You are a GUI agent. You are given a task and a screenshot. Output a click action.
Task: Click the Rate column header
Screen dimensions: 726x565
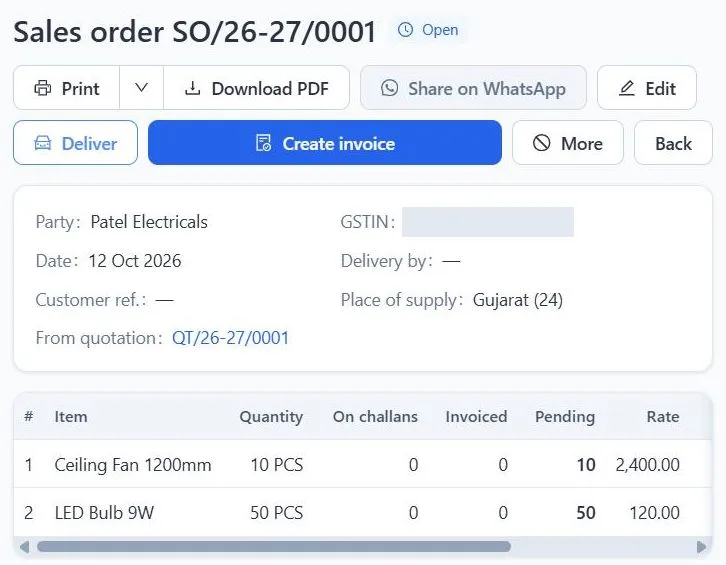tap(663, 416)
